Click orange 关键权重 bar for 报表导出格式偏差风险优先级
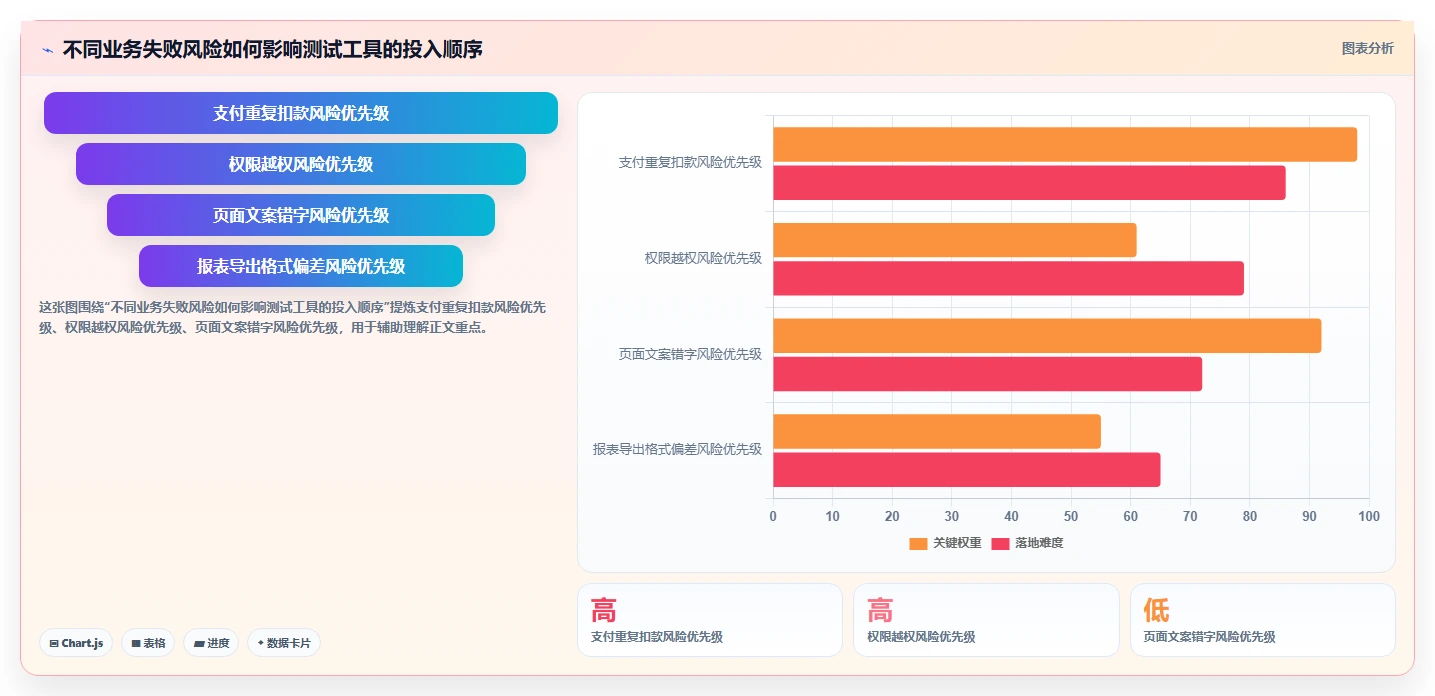Image resolution: width=1435 pixels, height=696 pixels. click(x=937, y=431)
